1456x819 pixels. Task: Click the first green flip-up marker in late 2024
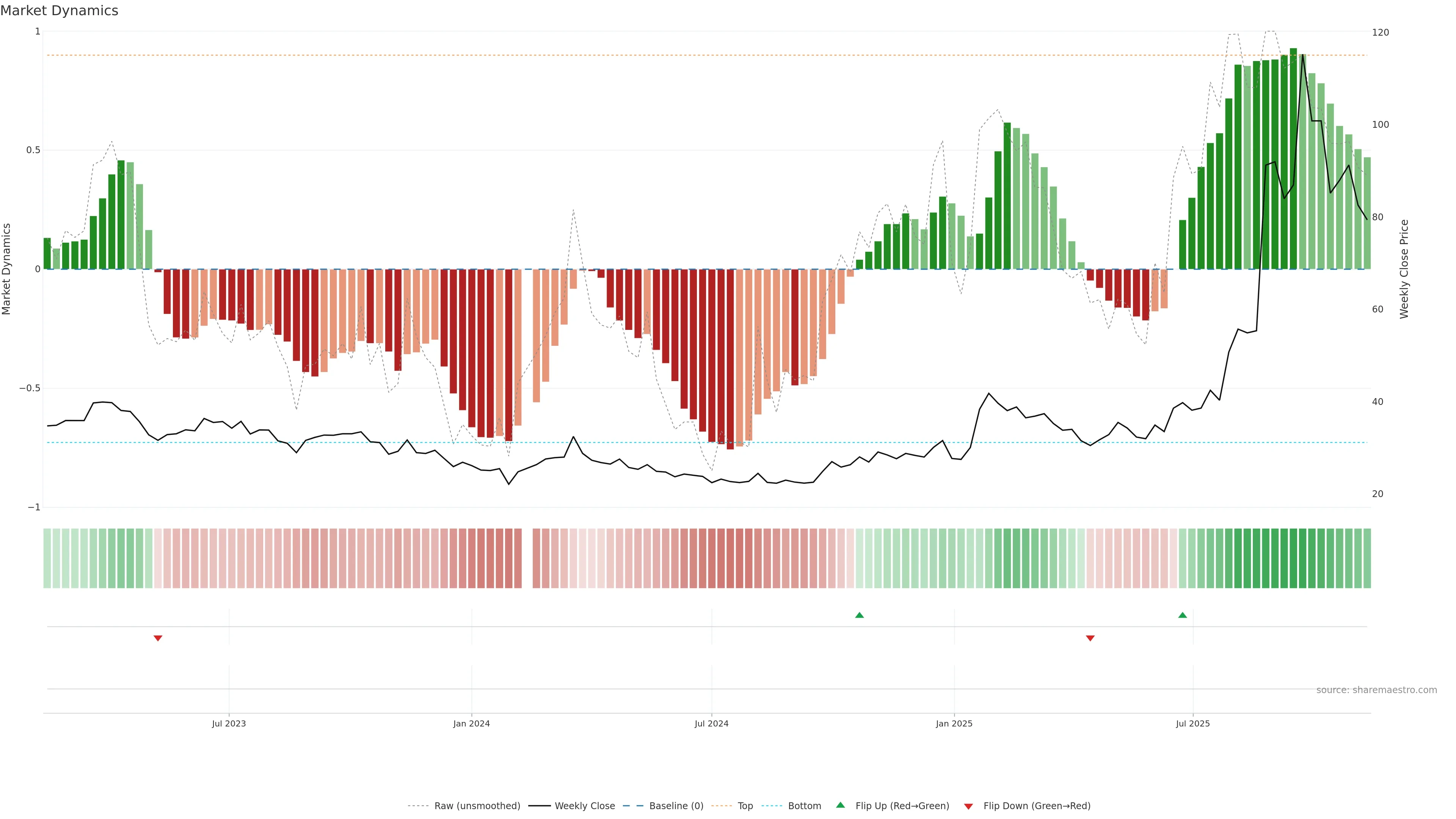tap(859, 615)
